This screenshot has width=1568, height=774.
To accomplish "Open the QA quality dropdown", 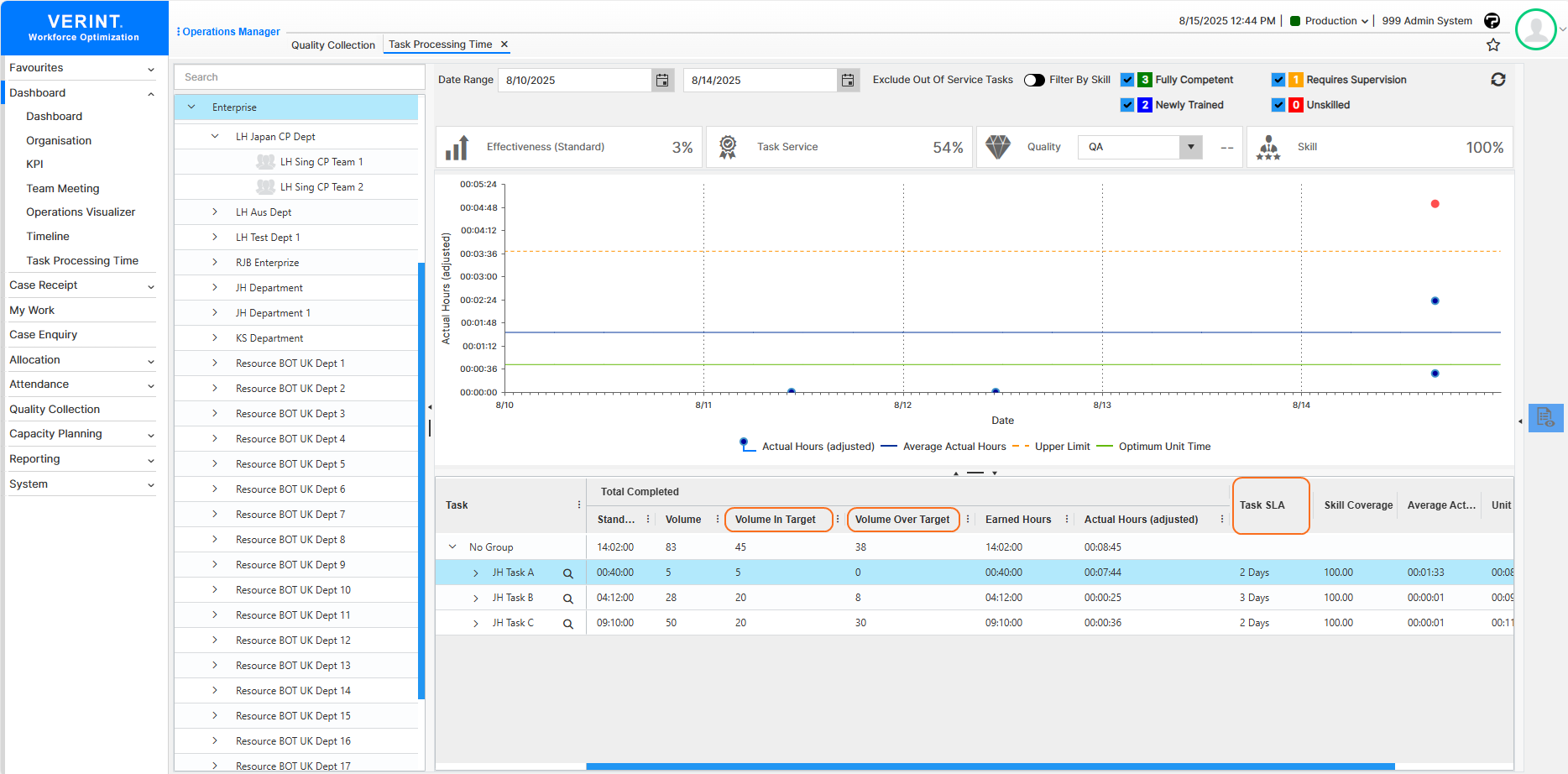I will 1190,147.
